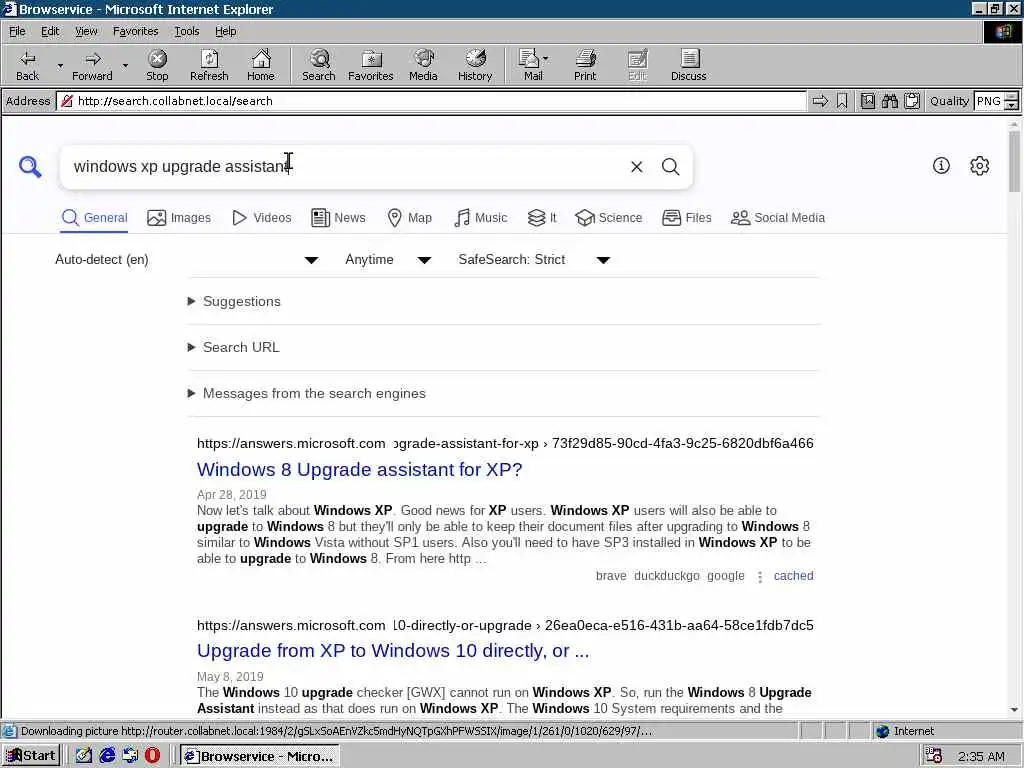Viewport: 1024px width, 768px height.
Task: Click the Forward arrow toolbar button
Action: (x=92, y=65)
